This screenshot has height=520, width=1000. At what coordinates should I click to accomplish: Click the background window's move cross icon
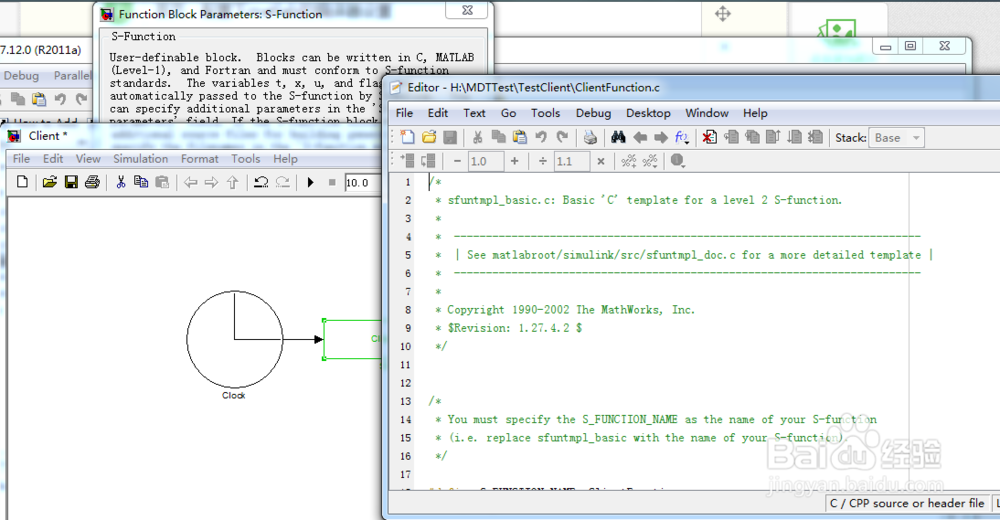click(723, 13)
